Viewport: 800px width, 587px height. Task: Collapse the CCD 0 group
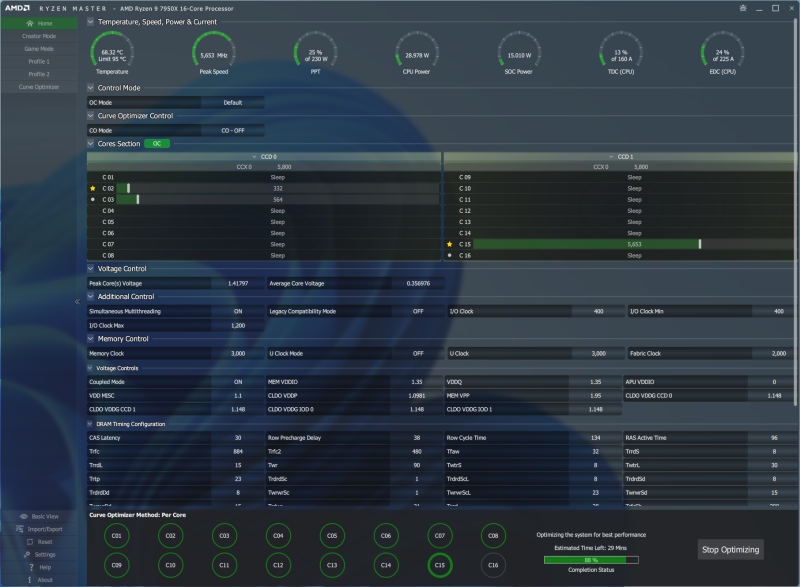click(254, 157)
